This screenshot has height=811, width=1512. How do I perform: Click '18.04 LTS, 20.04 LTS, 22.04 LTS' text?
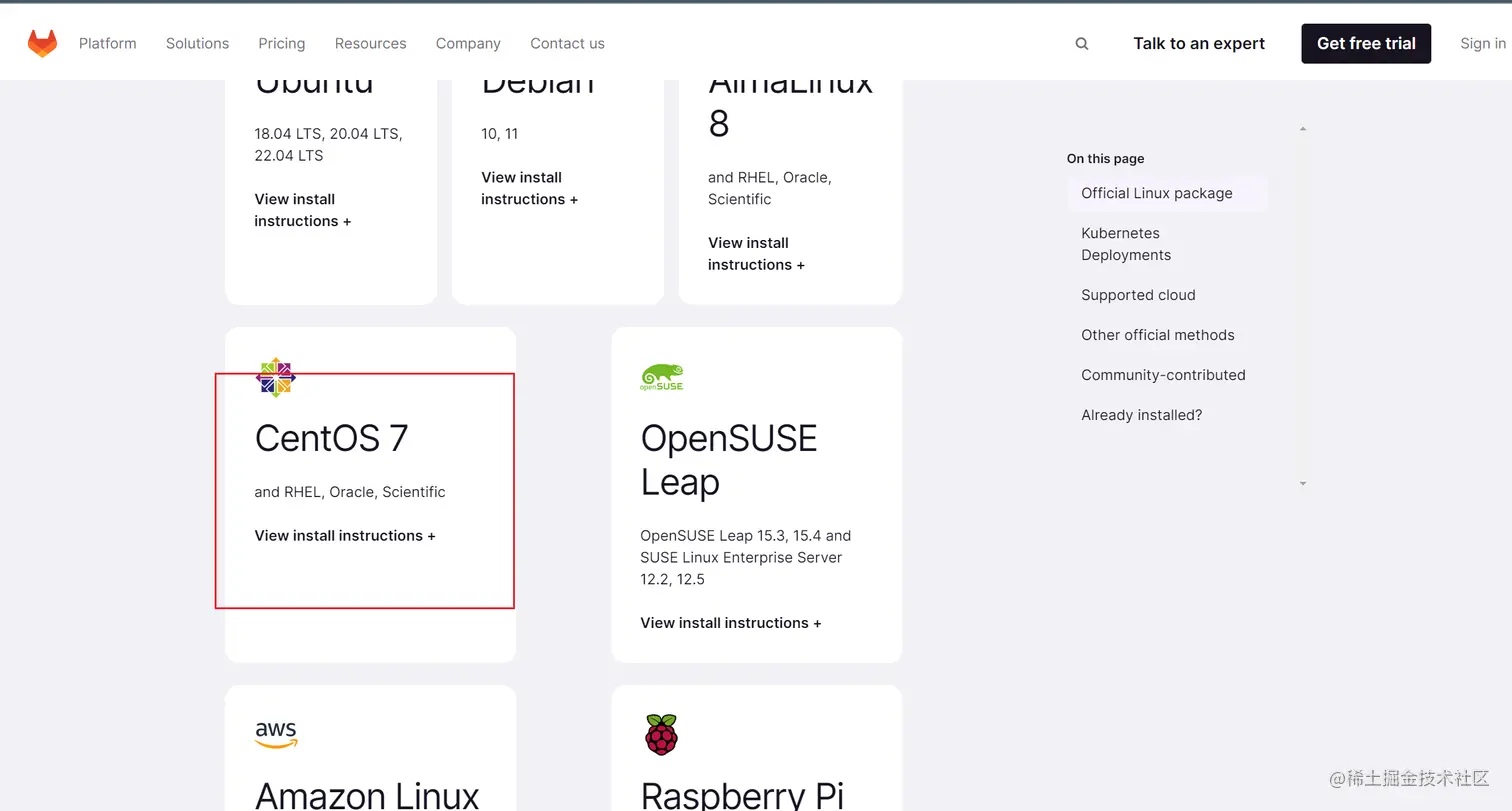pos(328,144)
